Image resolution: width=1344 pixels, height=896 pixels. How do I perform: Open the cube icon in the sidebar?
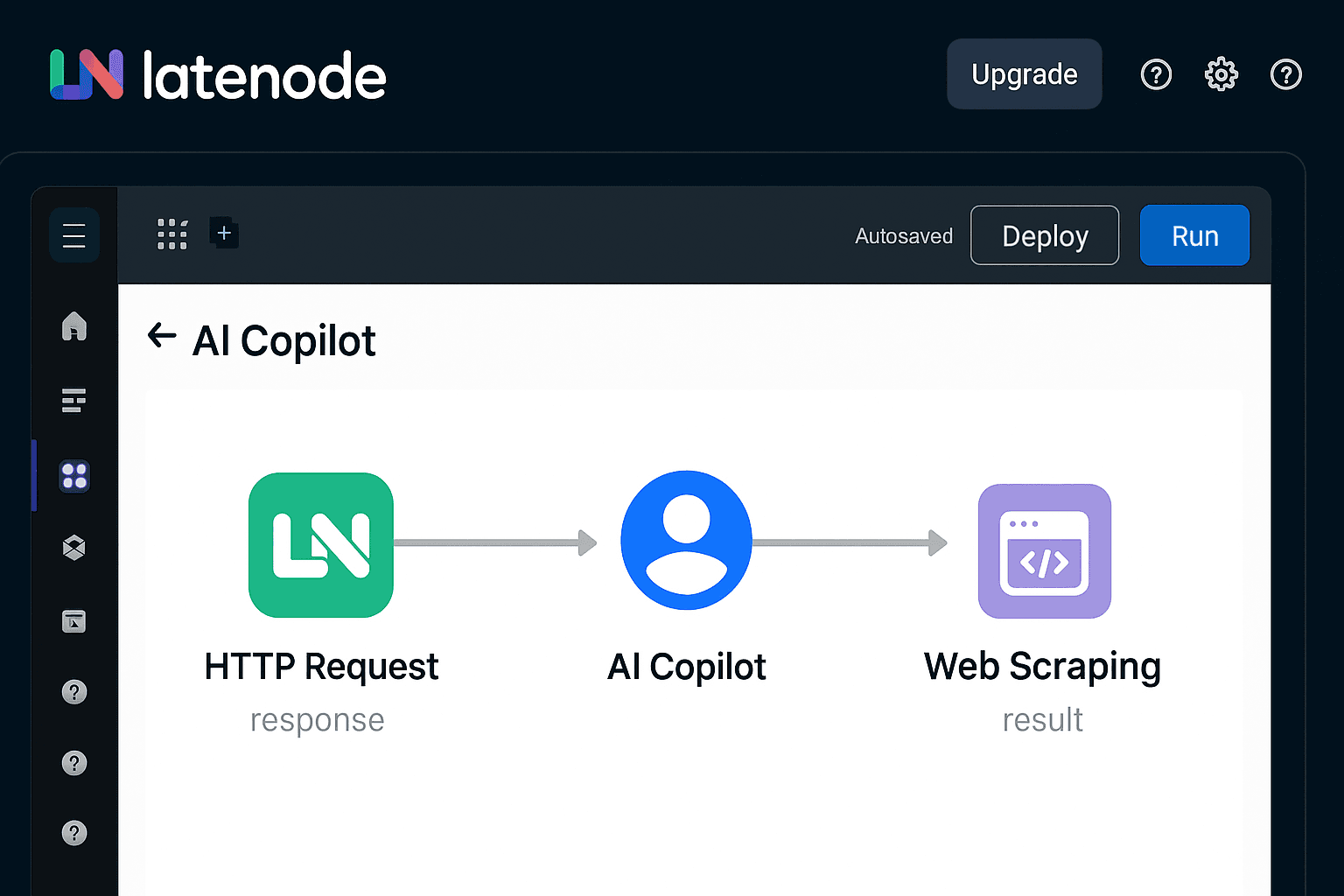coord(74,548)
